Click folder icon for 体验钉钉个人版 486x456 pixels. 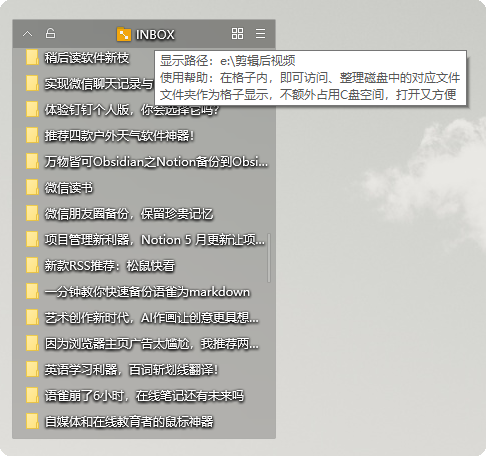pyautogui.click(x=32, y=109)
